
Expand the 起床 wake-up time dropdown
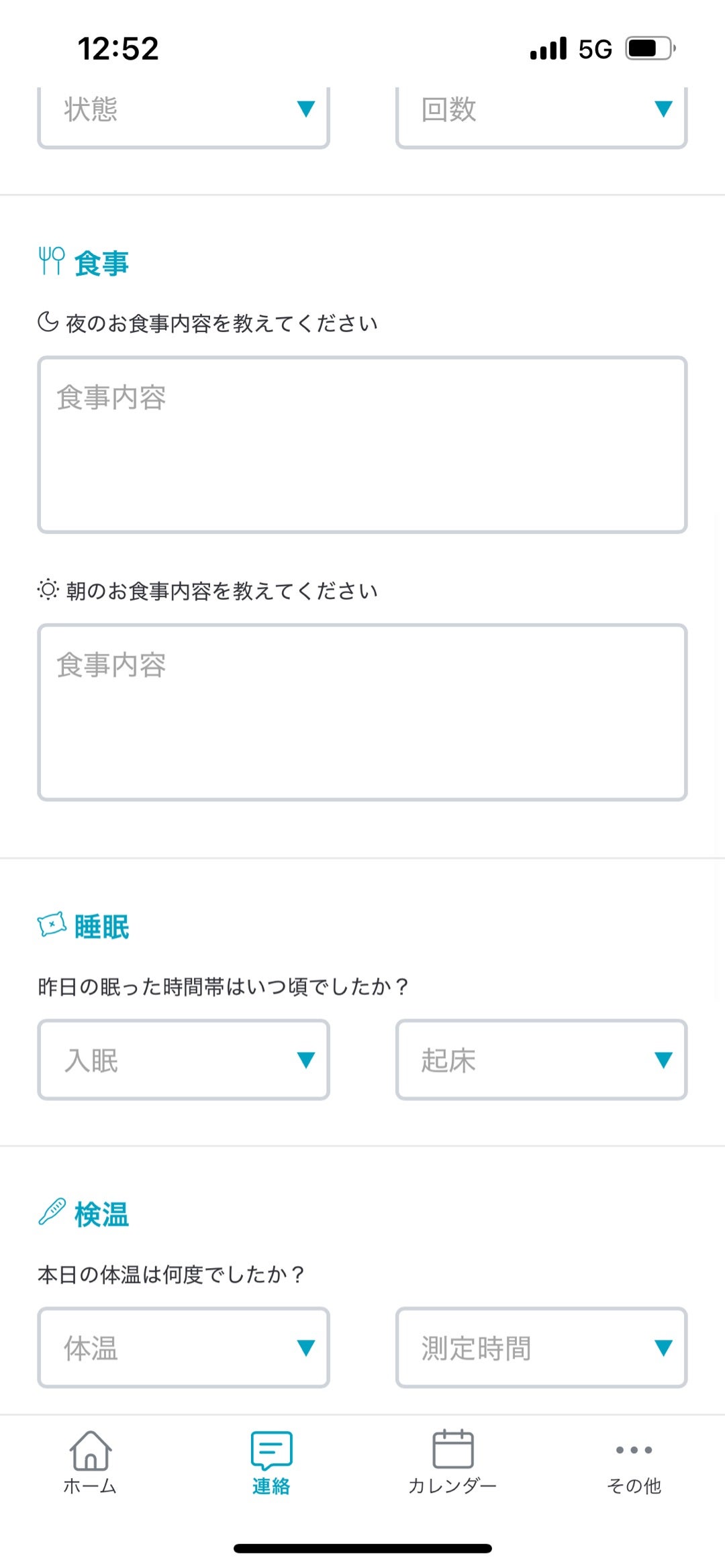(541, 1059)
